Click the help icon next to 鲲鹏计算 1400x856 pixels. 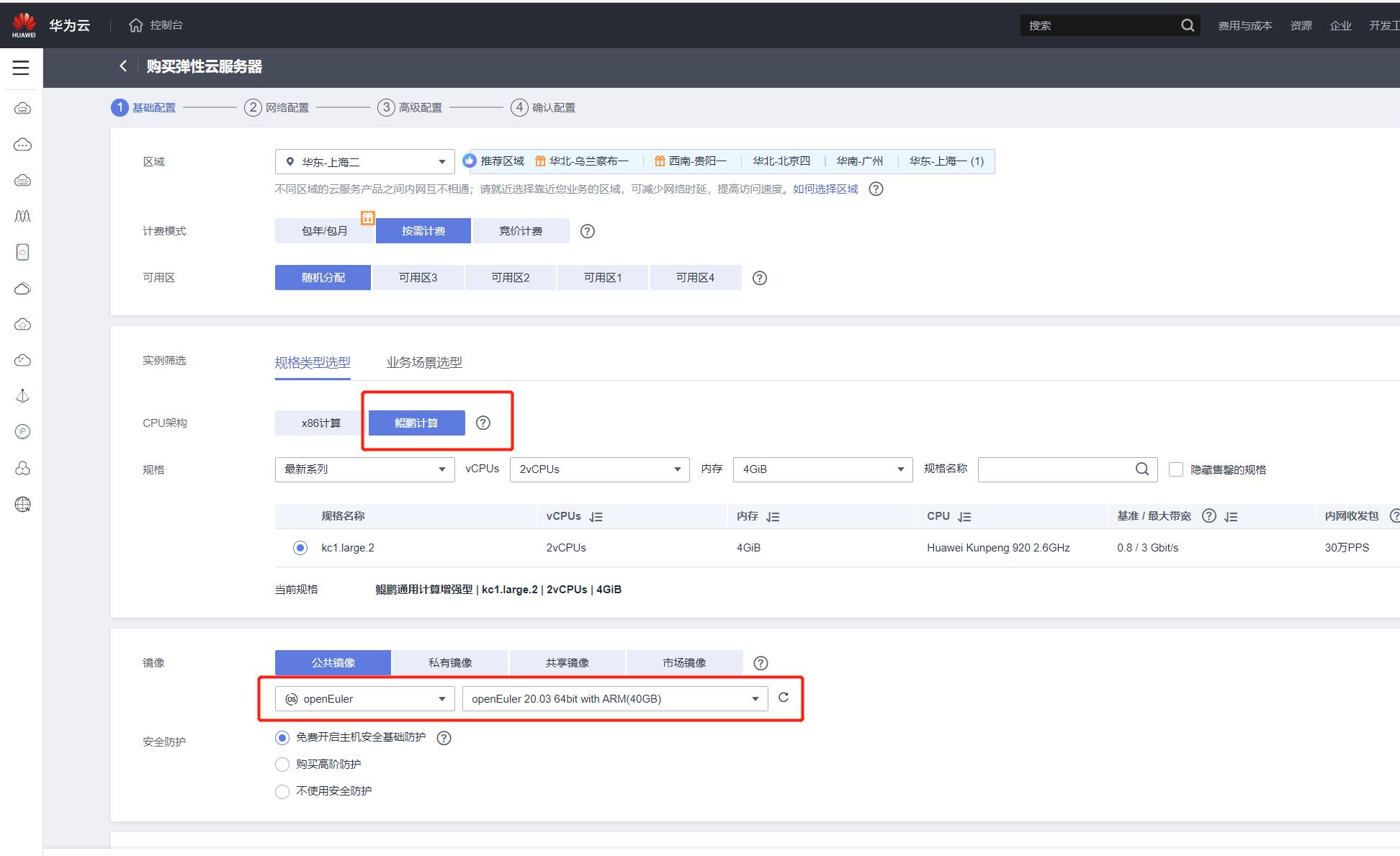[x=483, y=423]
